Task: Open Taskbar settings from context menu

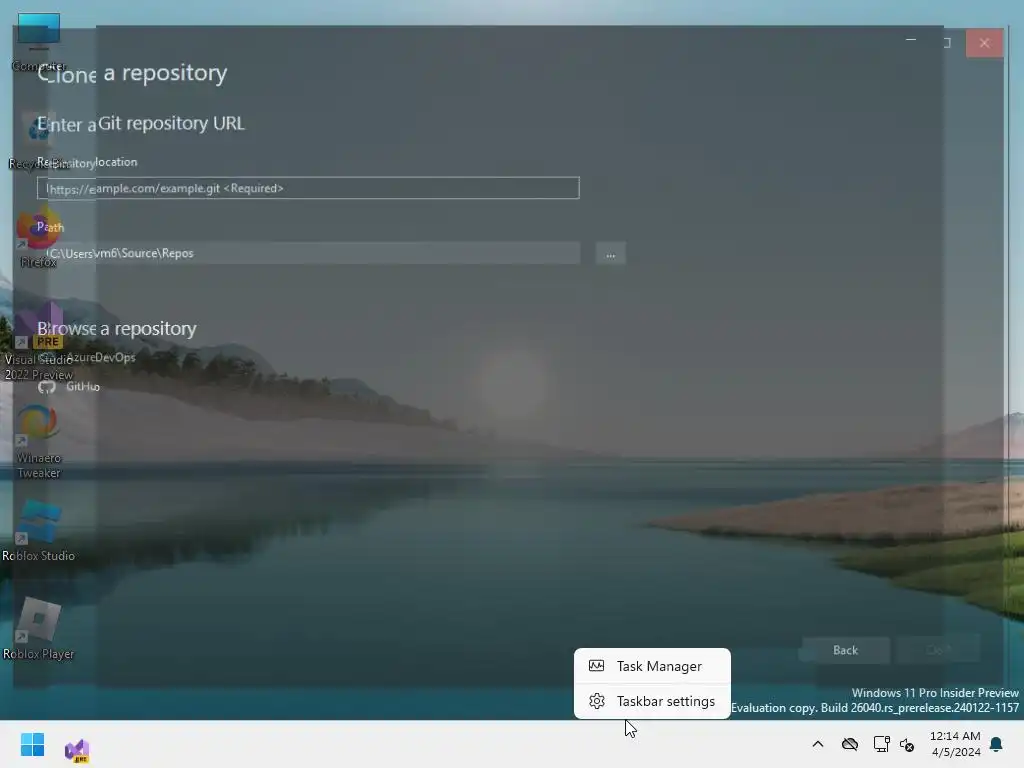Action: [652, 701]
